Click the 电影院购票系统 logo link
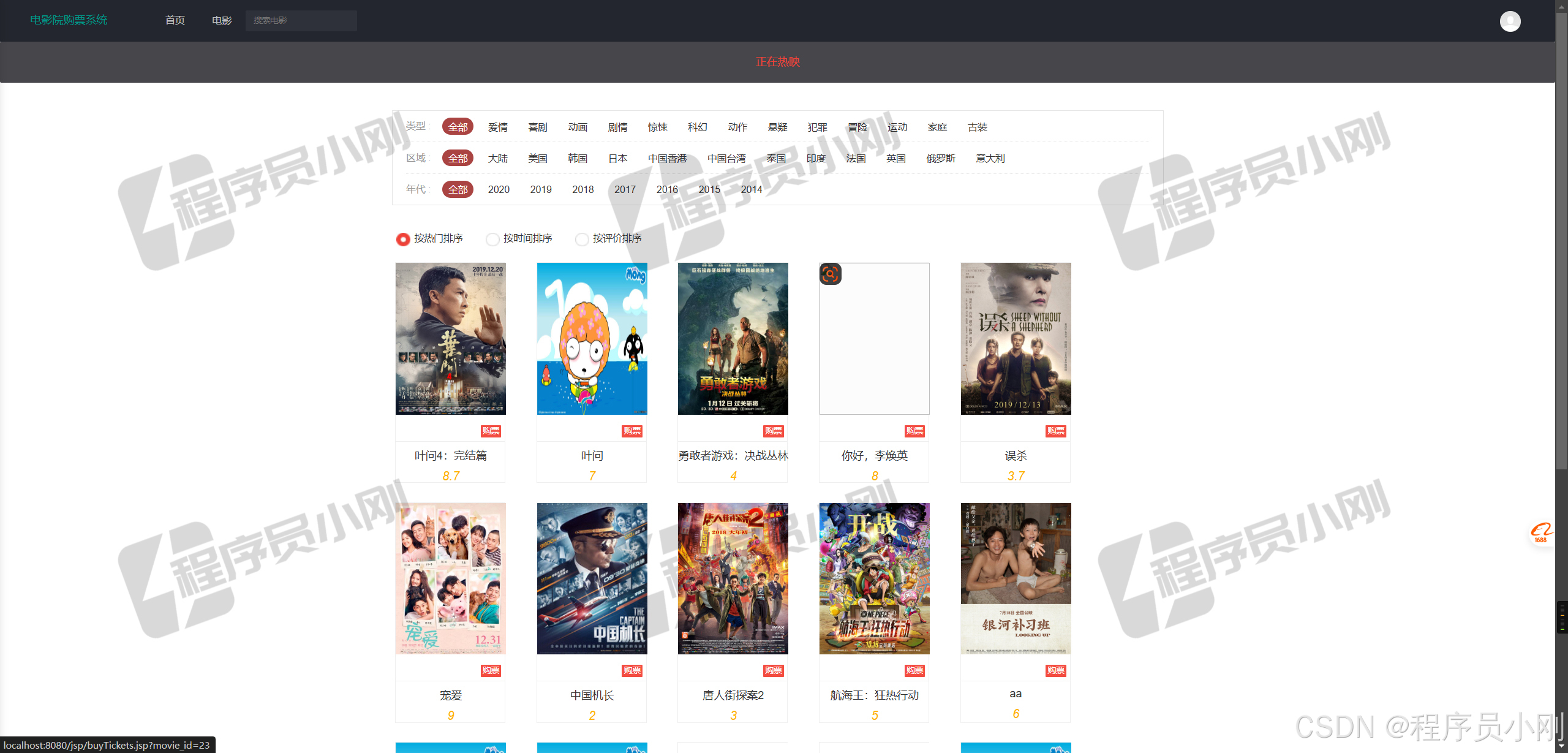The image size is (1568, 753). (69, 20)
